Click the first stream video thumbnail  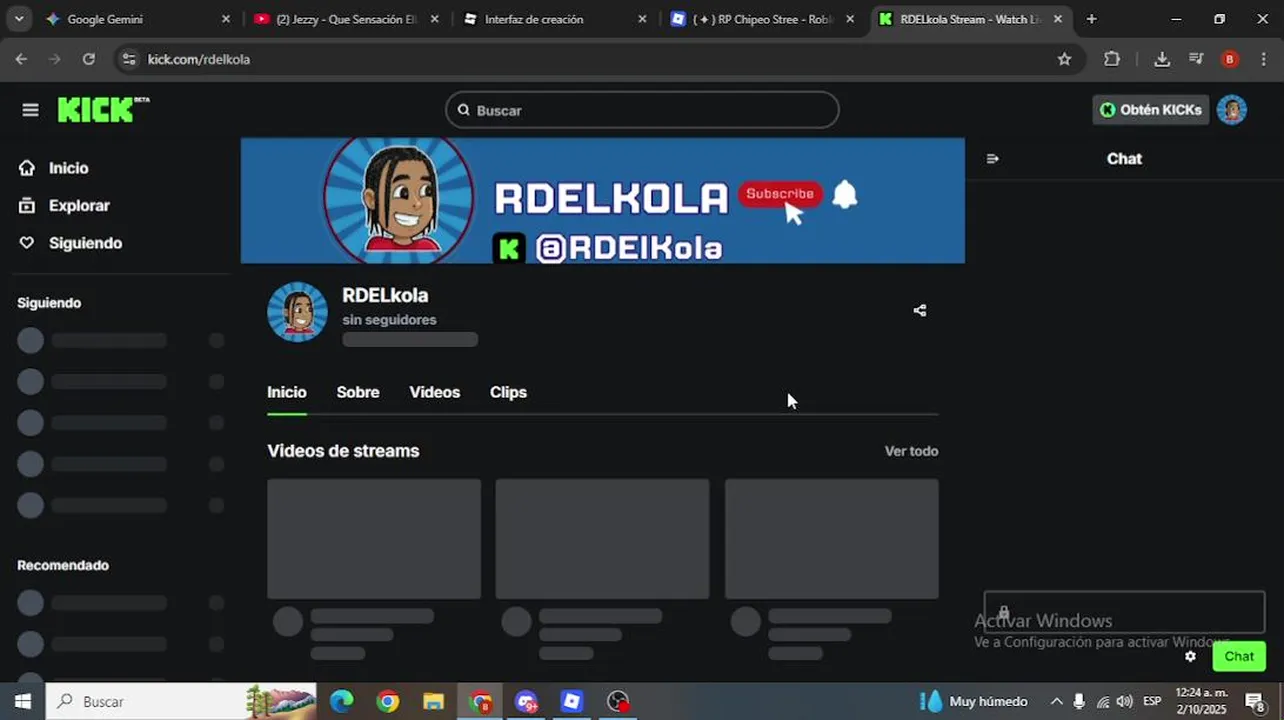coord(374,539)
